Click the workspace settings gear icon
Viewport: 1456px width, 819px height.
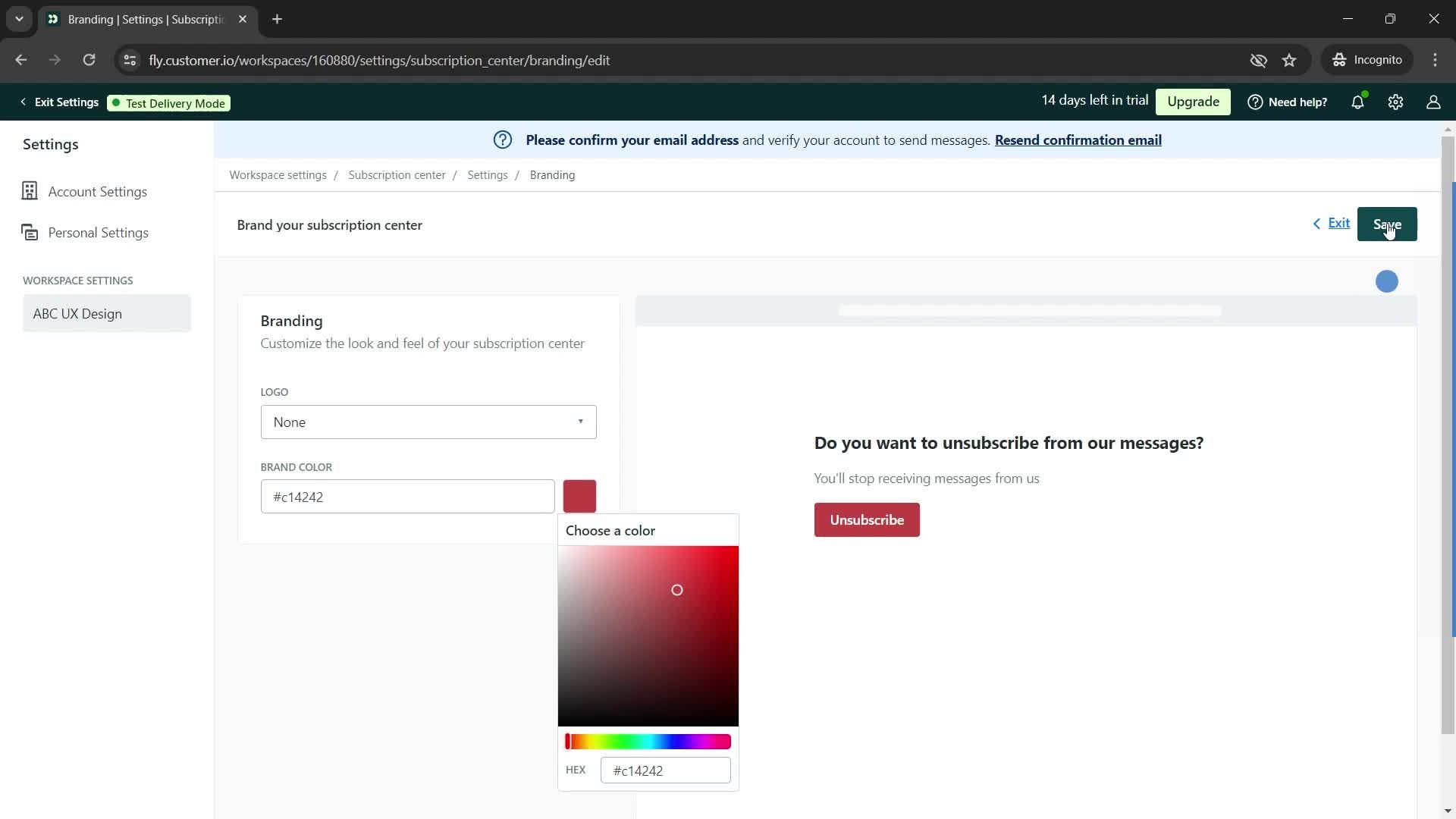coord(1397,102)
